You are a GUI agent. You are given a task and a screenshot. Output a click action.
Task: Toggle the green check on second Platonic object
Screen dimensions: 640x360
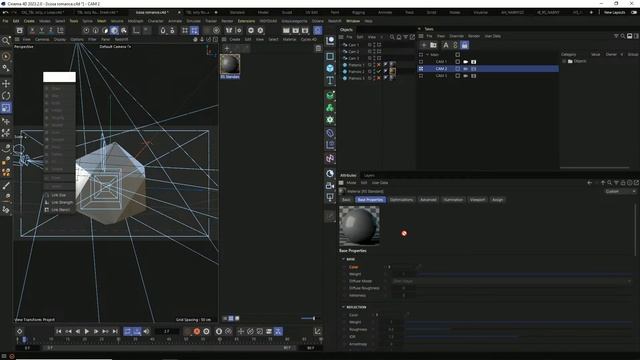379,71
